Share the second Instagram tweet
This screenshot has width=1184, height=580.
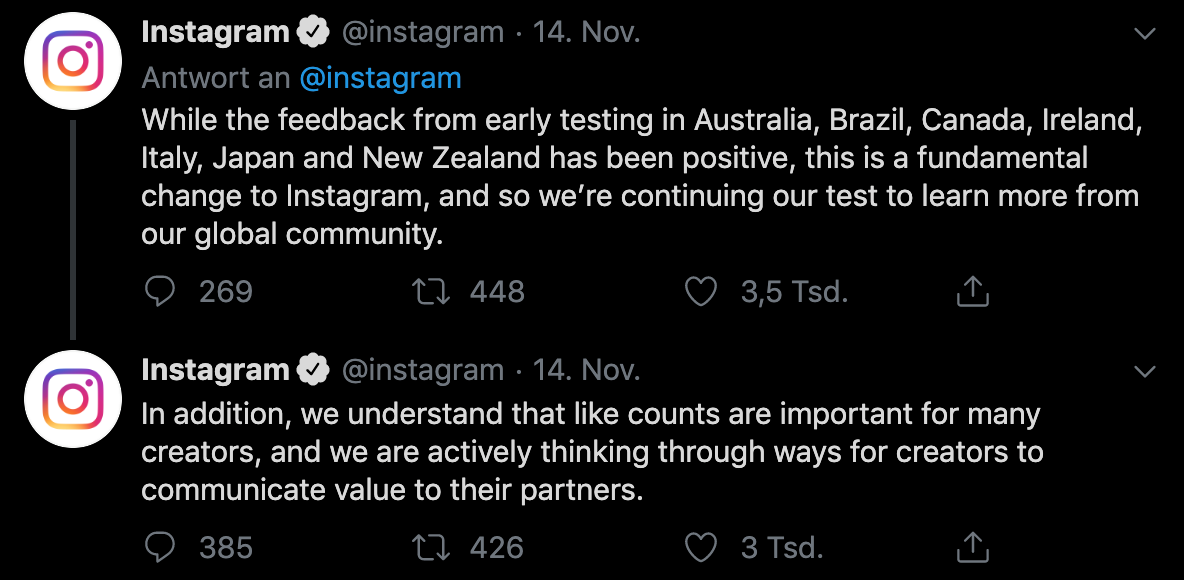click(x=973, y=547)
